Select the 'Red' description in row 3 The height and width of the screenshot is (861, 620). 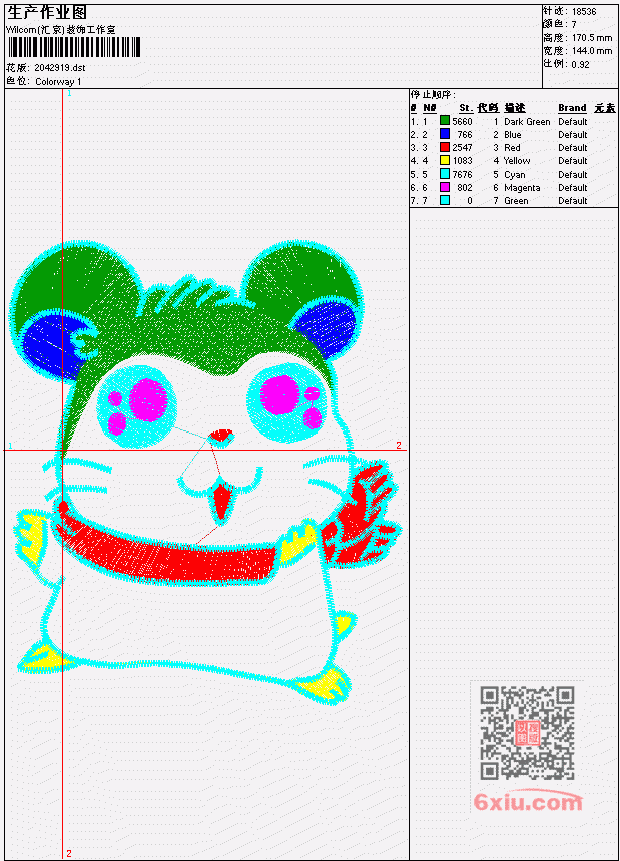(x=512, y=148)
